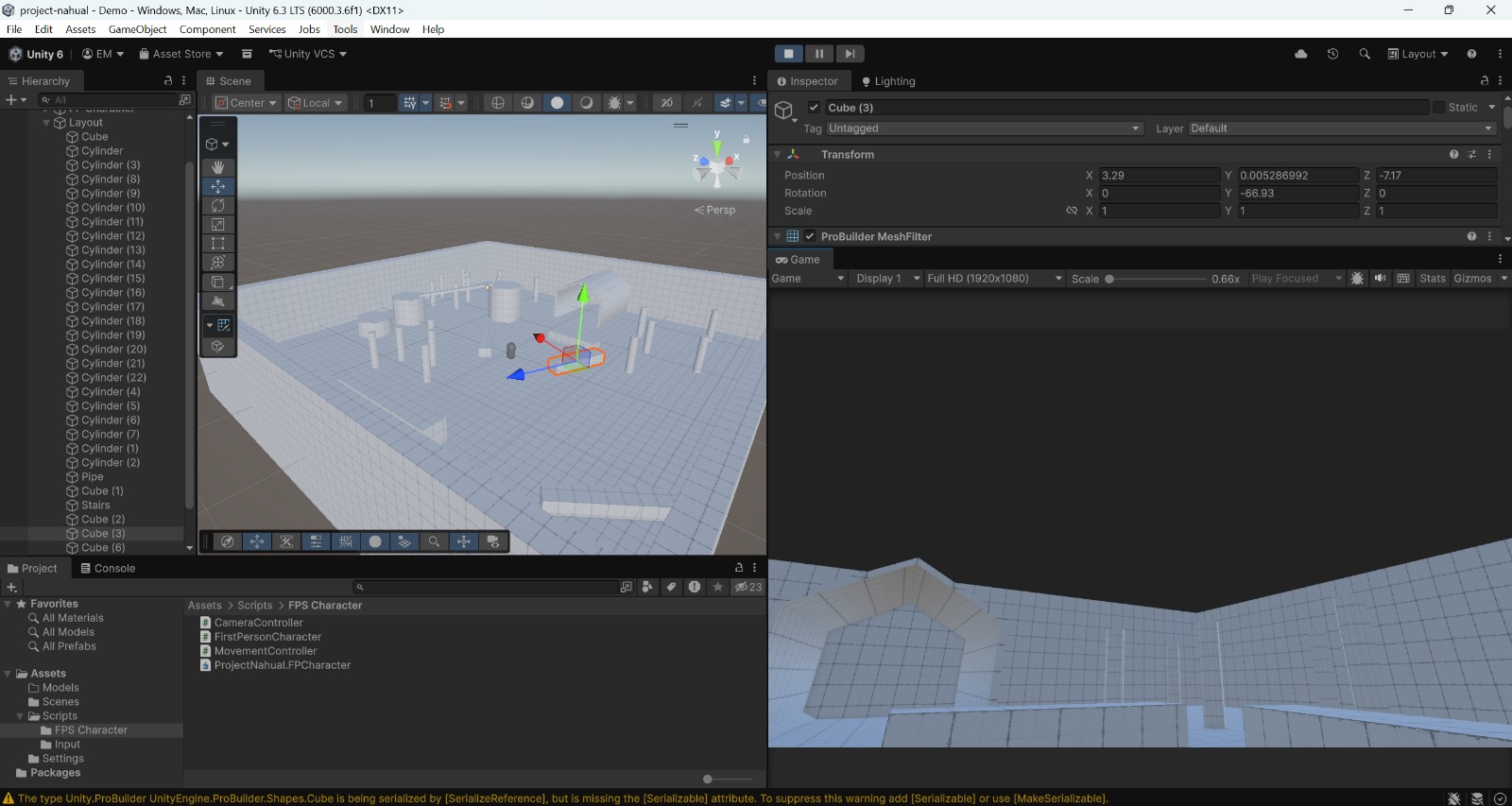Click the Gizmos button in Game view
The height and width of the screenshot is (806, 1512).
1472,279
